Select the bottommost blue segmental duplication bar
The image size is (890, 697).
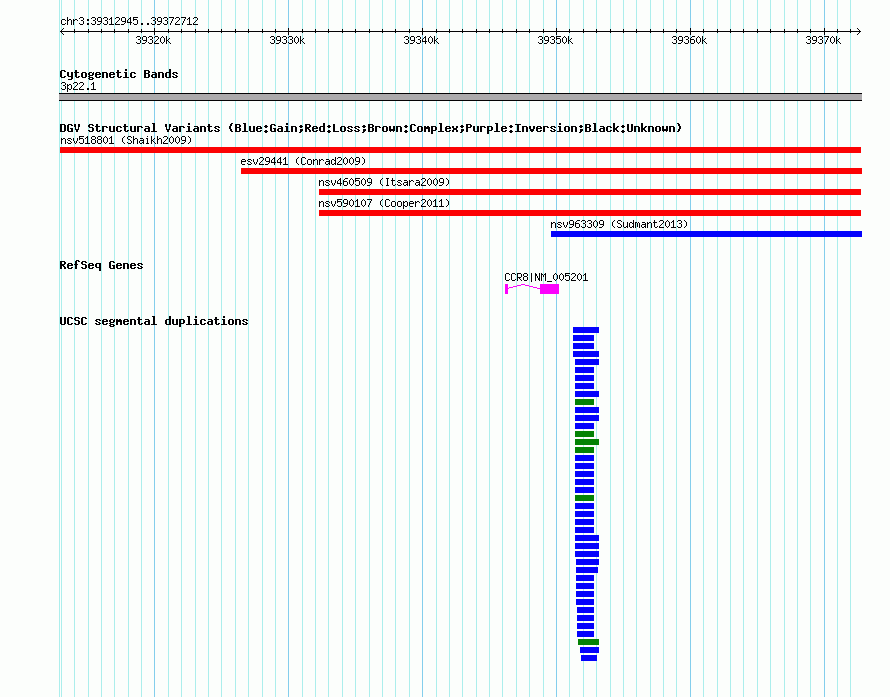589,658
